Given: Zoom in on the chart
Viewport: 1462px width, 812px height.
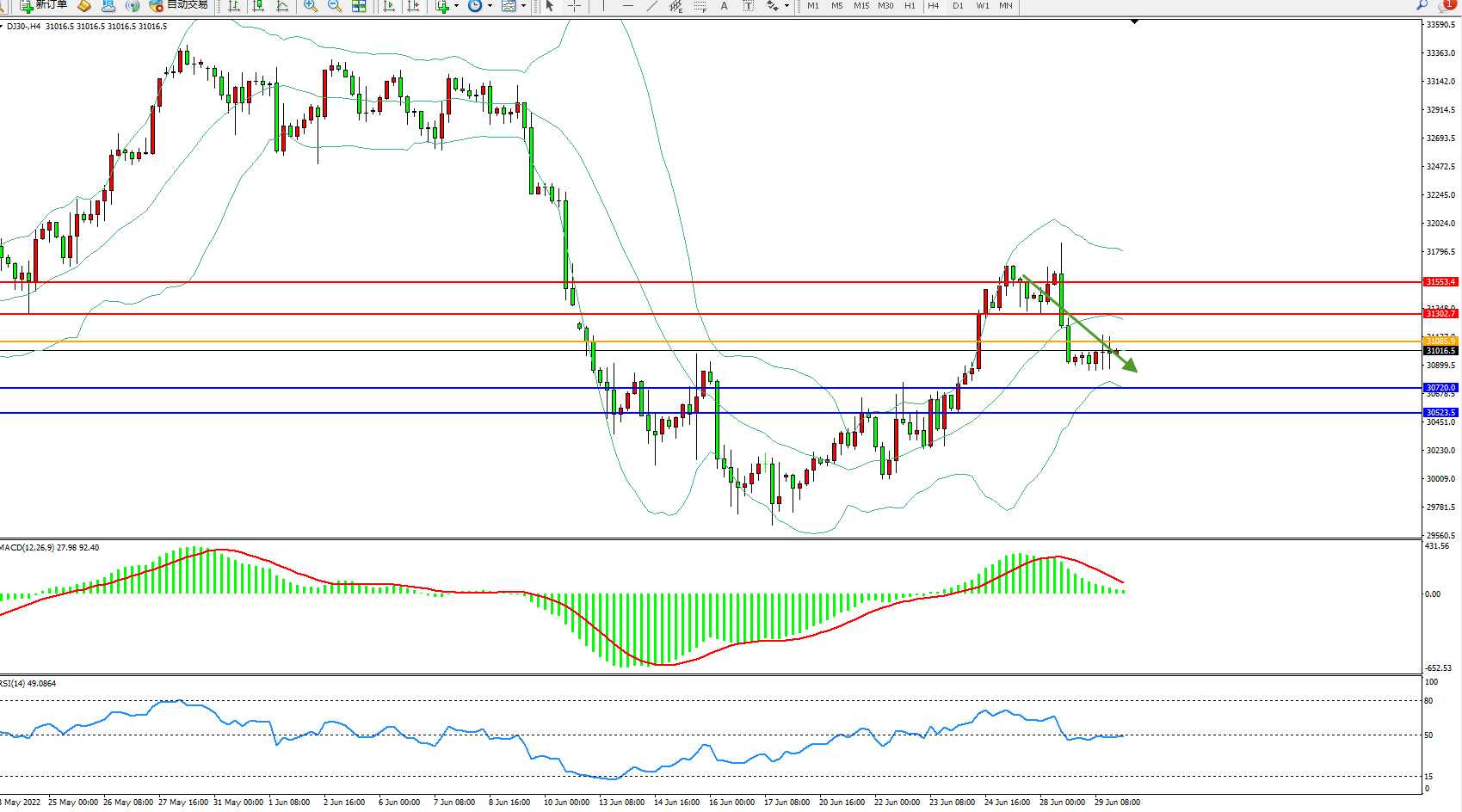Looking at the screenshot, I should tap(311, 6).
